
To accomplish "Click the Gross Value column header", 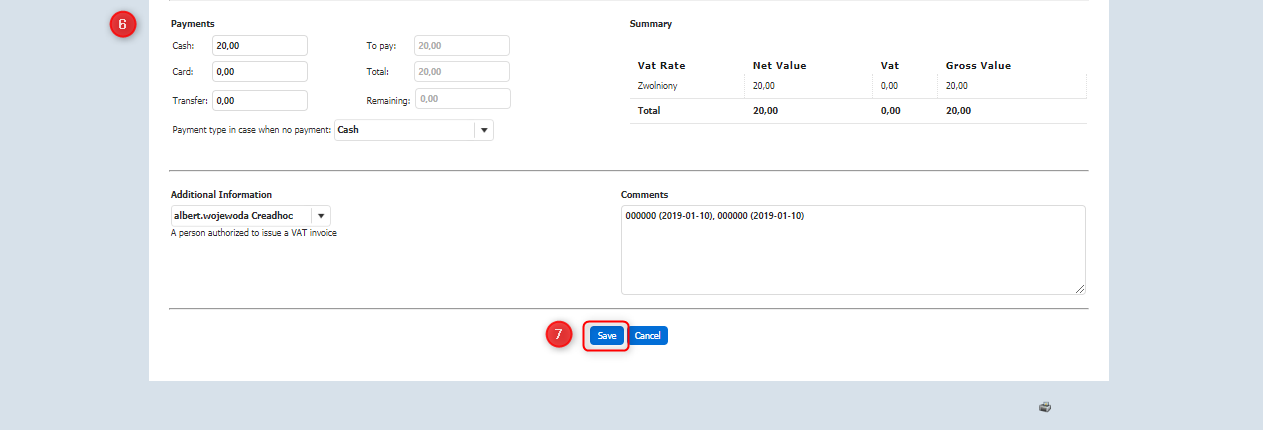I will coord(977,66).
